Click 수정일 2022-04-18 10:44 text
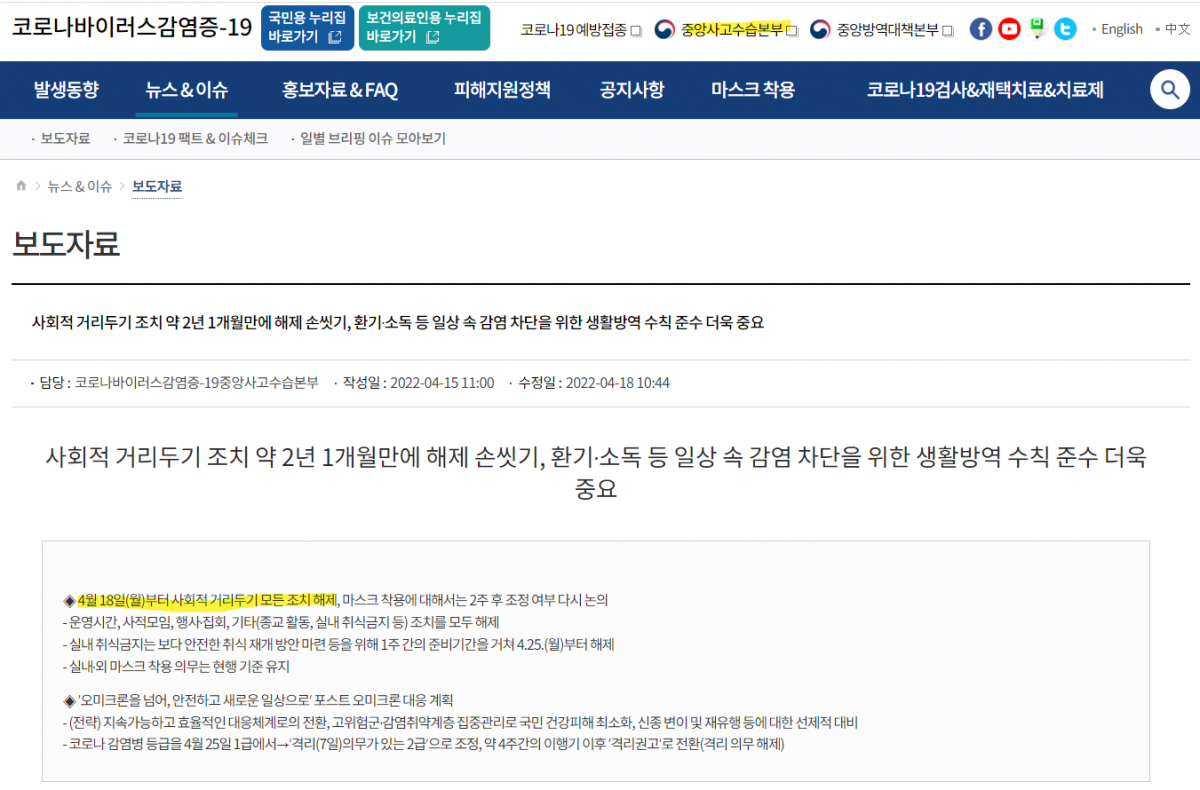Image resolution: width=1200 pixels, height=790 pixels. tap(593, 383)
